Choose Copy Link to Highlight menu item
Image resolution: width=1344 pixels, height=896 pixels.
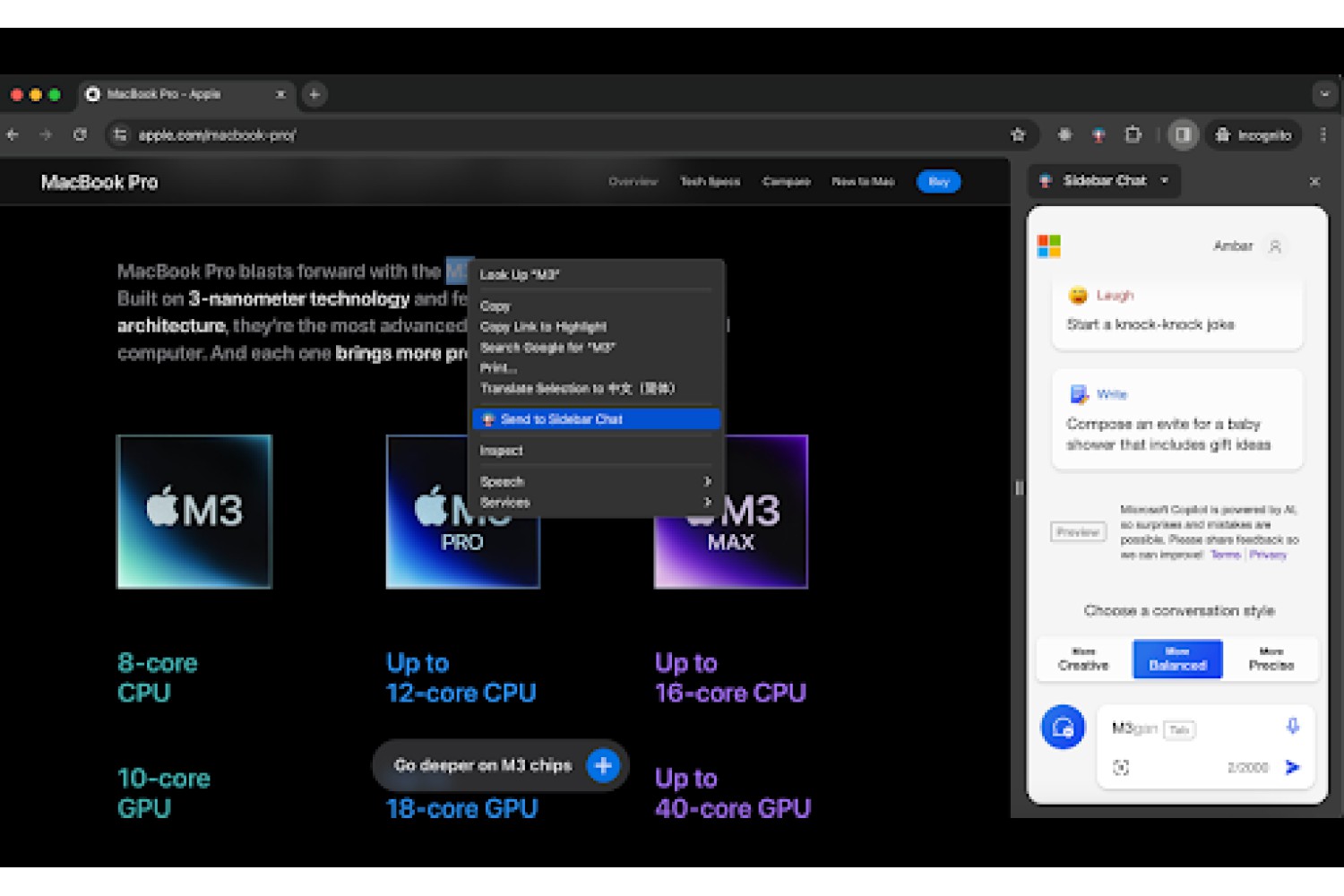pos(596,327)
